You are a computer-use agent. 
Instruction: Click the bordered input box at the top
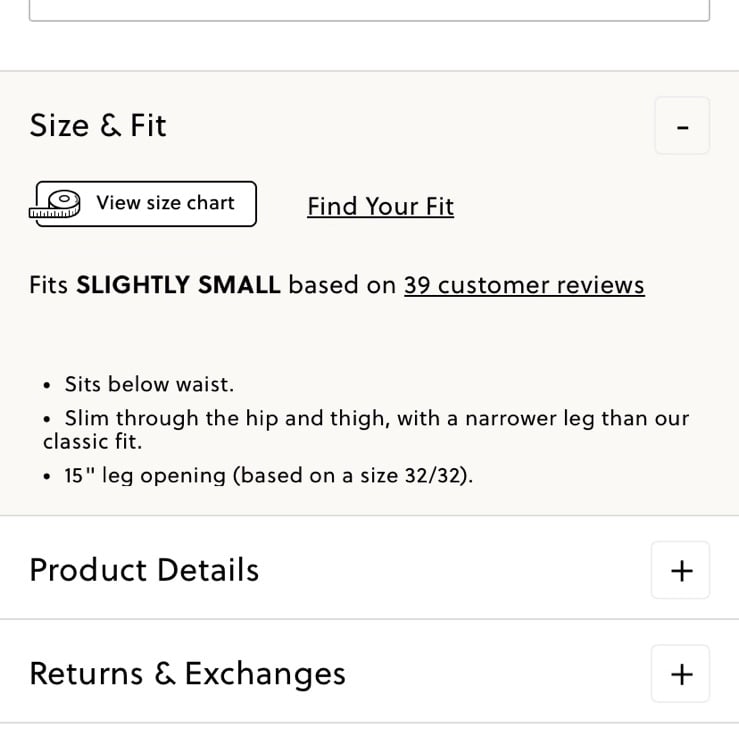[370, 10]
